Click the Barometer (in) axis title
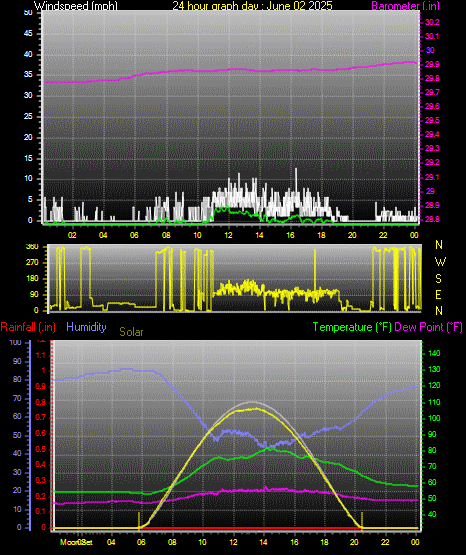The width and height of the screenshot is (466, 555). 405,5
